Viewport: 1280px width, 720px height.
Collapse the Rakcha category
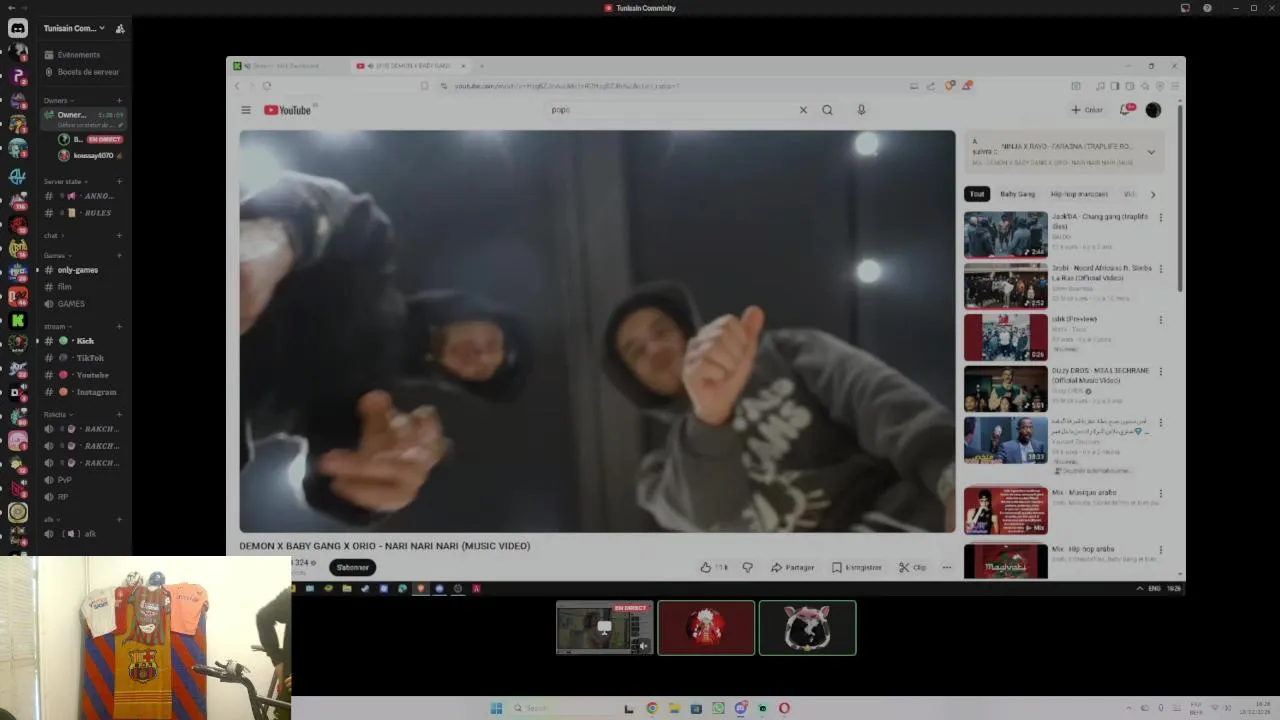pos(57,414)
